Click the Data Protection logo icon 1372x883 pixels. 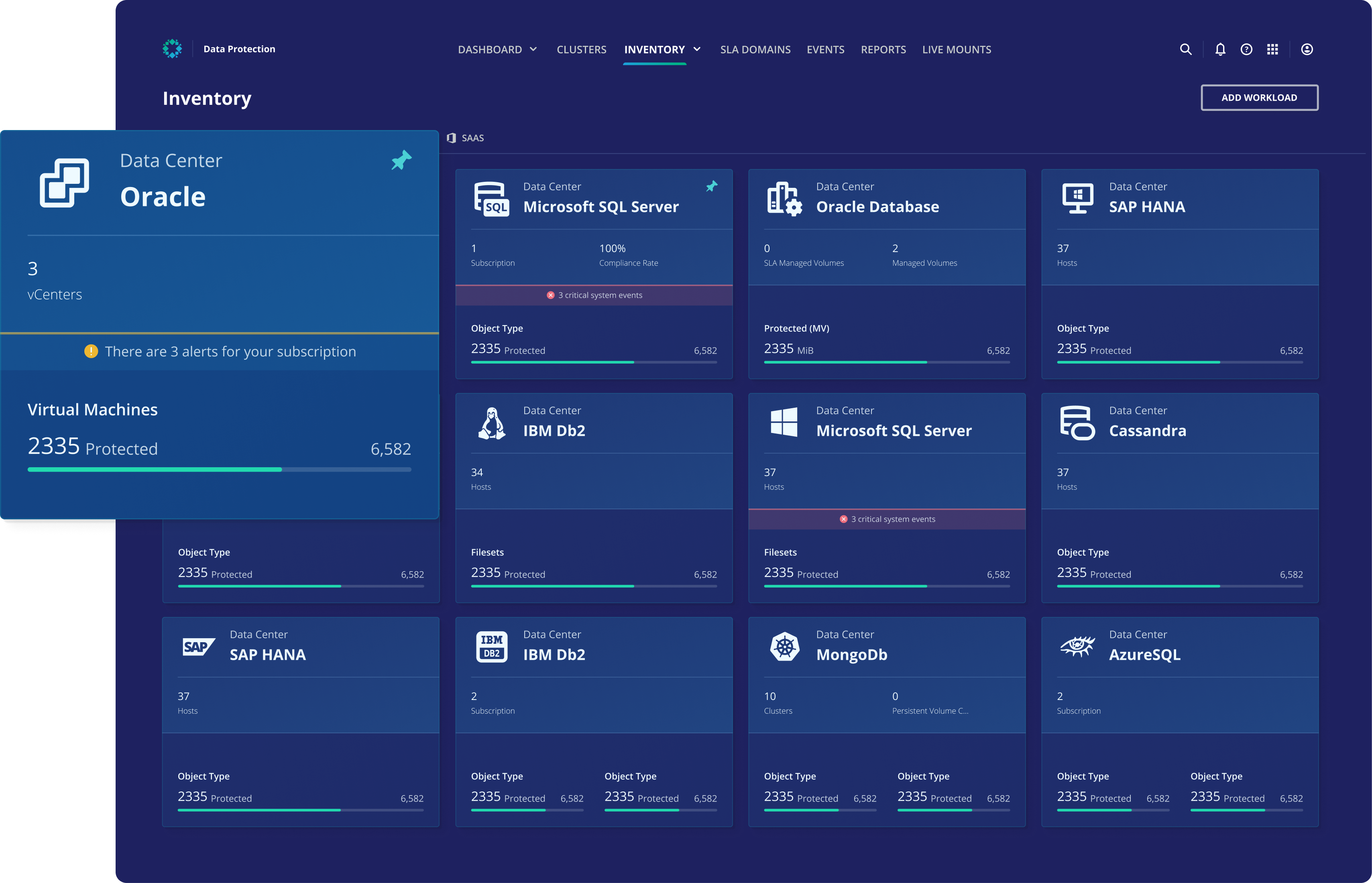click(172, 49)
